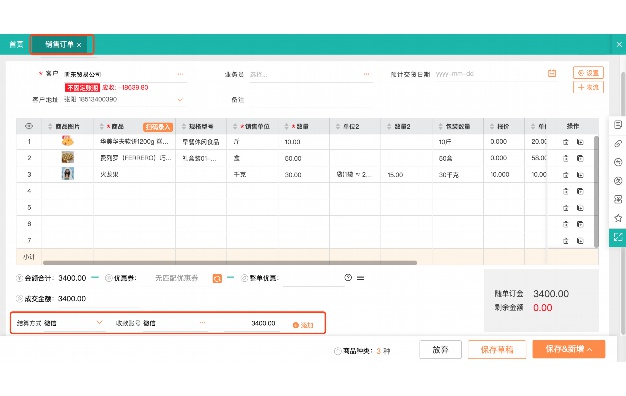Screen dimensions: 626x396
Task: Sort by the 数量2 column arrows
Action: coord(389,127)
